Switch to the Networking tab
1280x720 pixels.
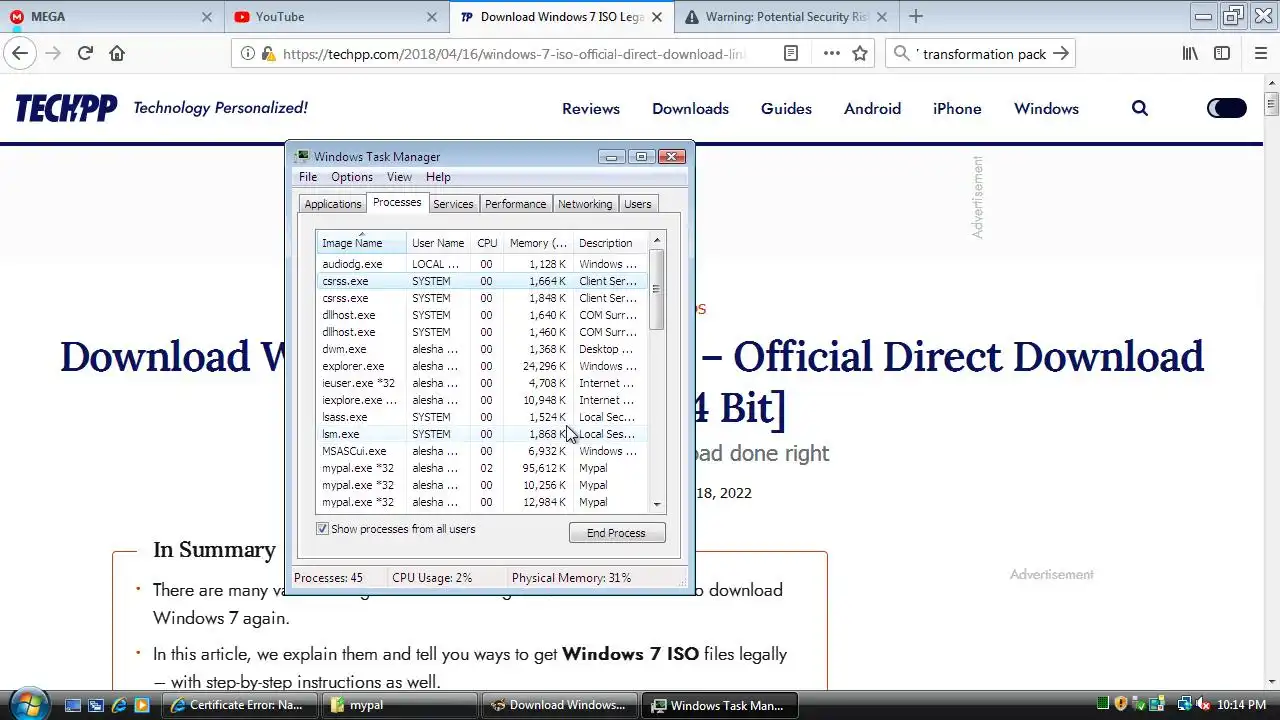(585, 204)
